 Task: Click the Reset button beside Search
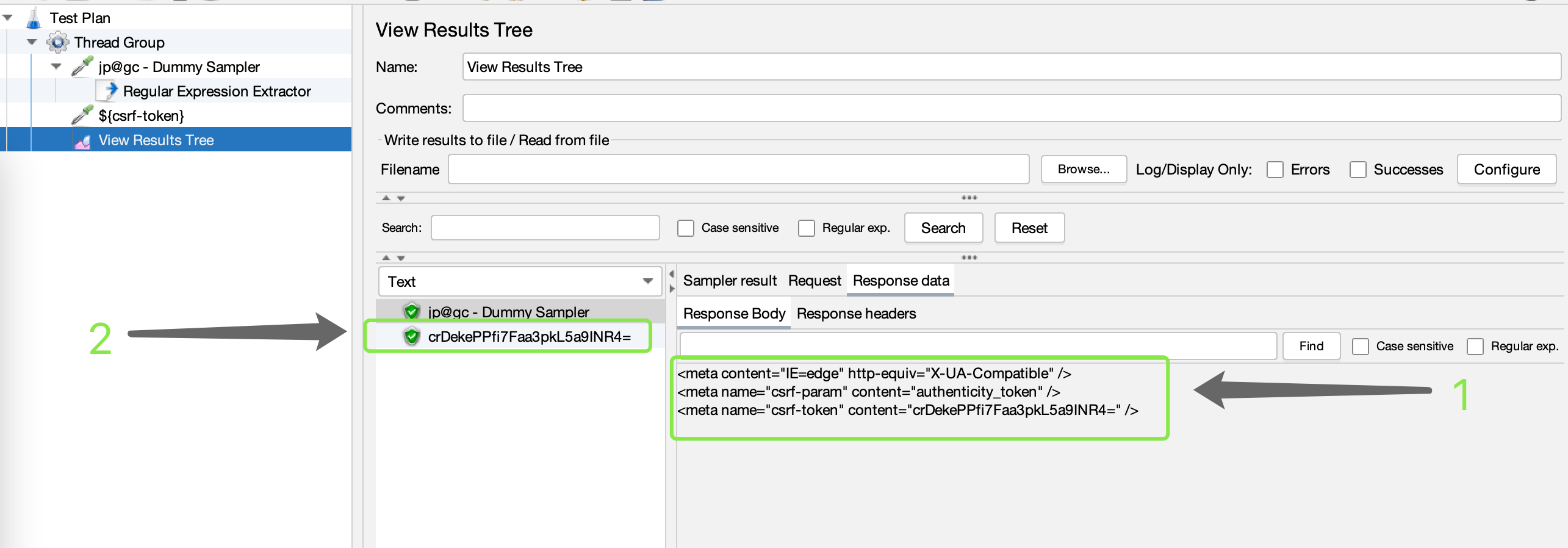[x=1029, y=228]
